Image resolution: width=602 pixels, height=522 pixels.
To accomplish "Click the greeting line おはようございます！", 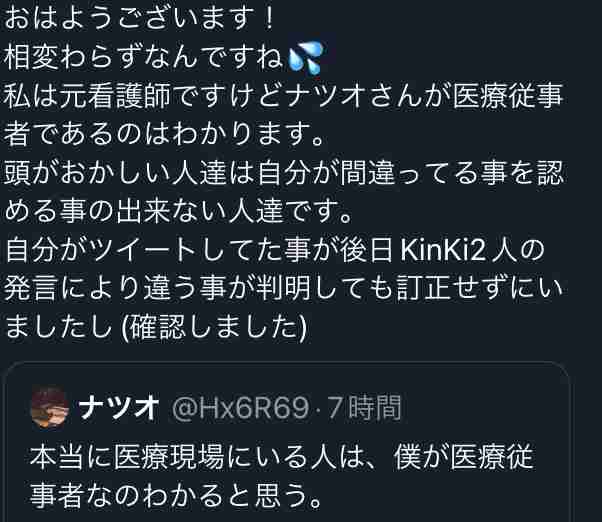I will (x=139, y=18).
